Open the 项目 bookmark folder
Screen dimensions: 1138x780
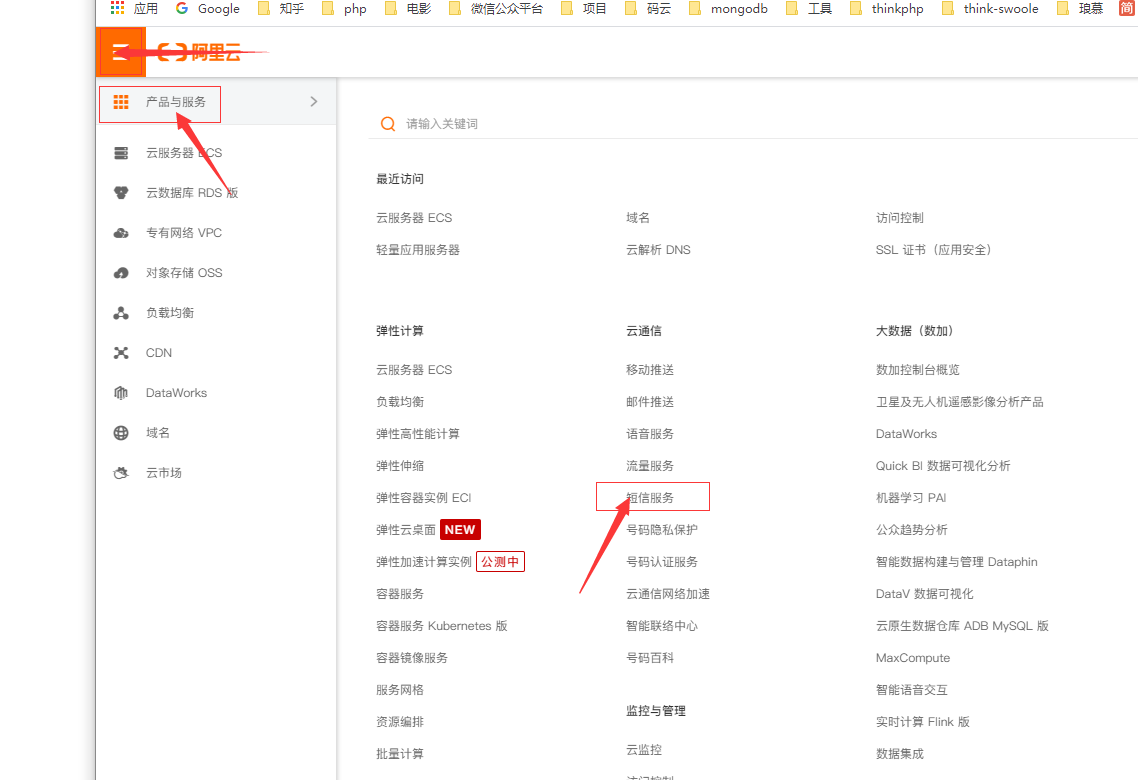click(x=584, y=9)
